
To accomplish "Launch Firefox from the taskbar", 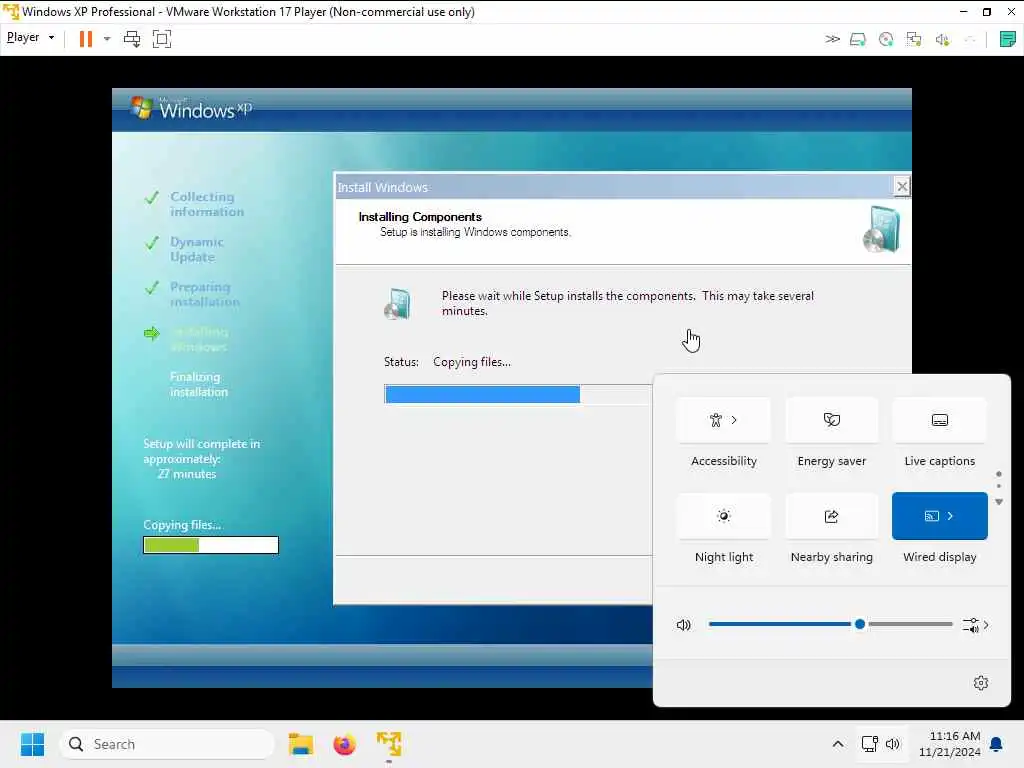I will pyautogui.click(x=344, y=744).
